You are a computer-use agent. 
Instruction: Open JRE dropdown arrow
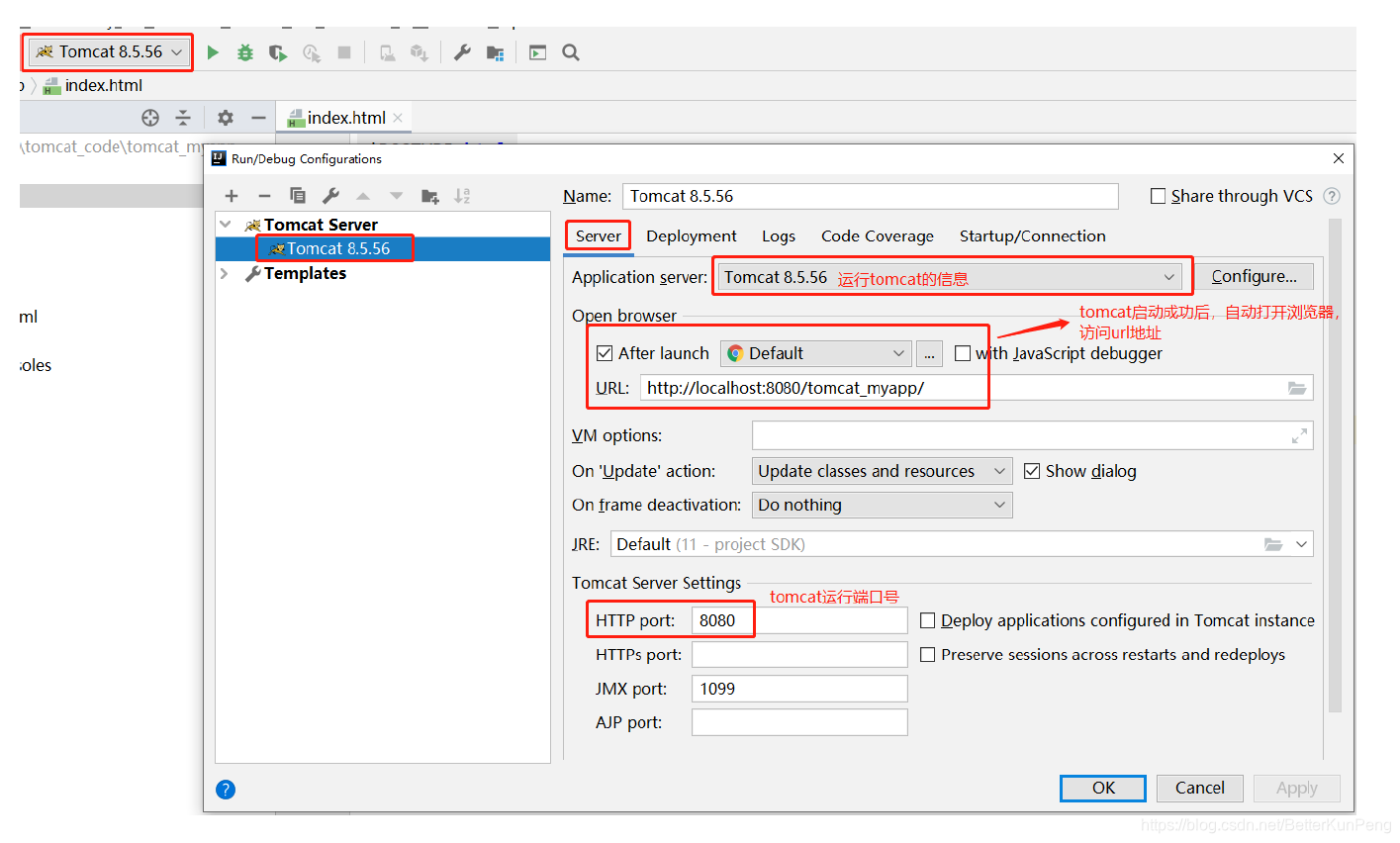[x=1301, y=544]
